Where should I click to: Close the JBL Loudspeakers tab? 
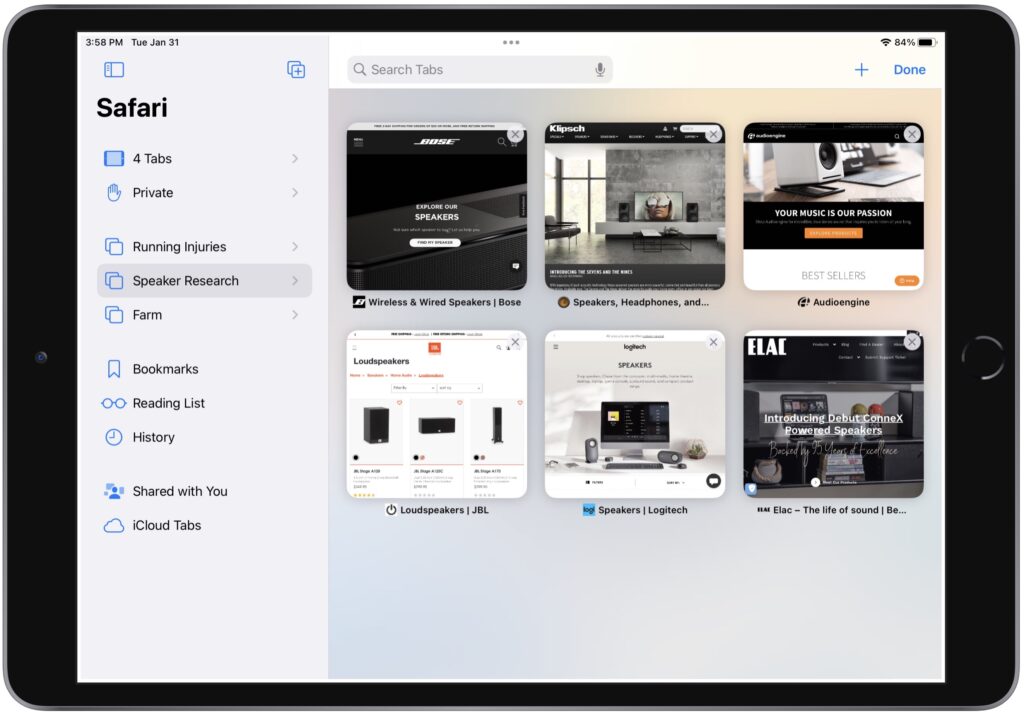[x=515, y=342]
